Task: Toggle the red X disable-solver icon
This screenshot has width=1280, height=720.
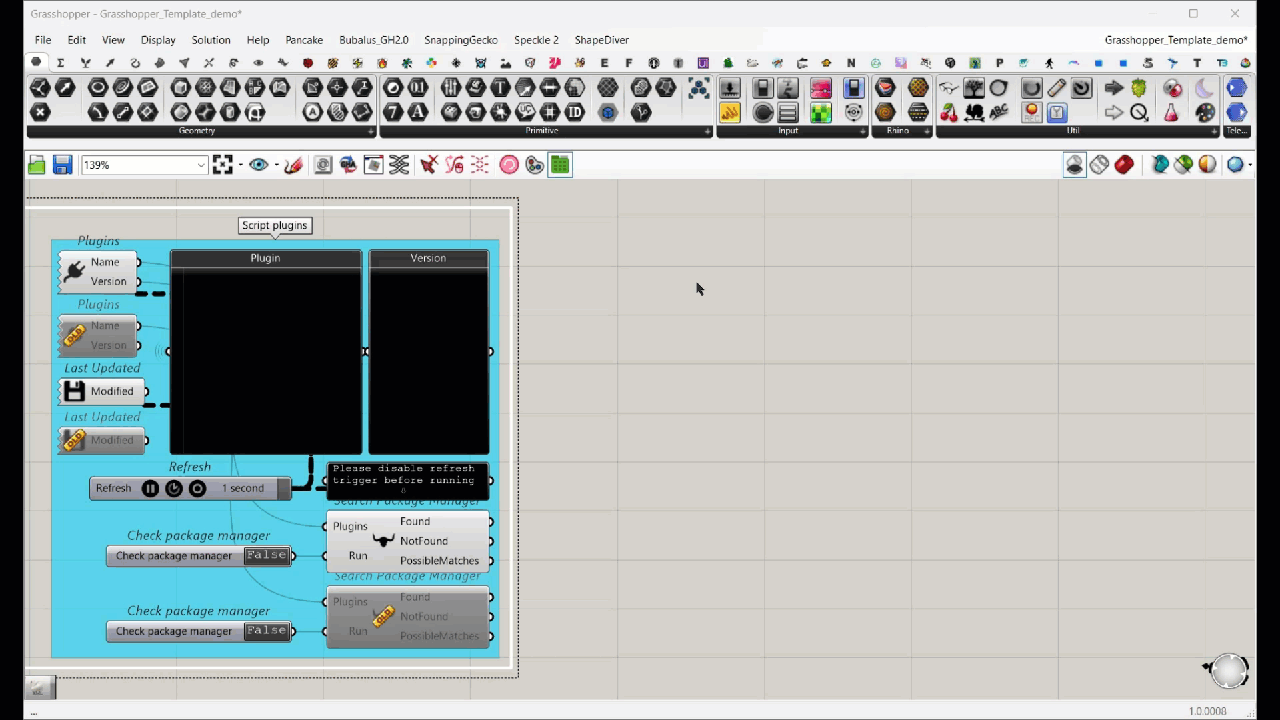Action: click(429, 165)
